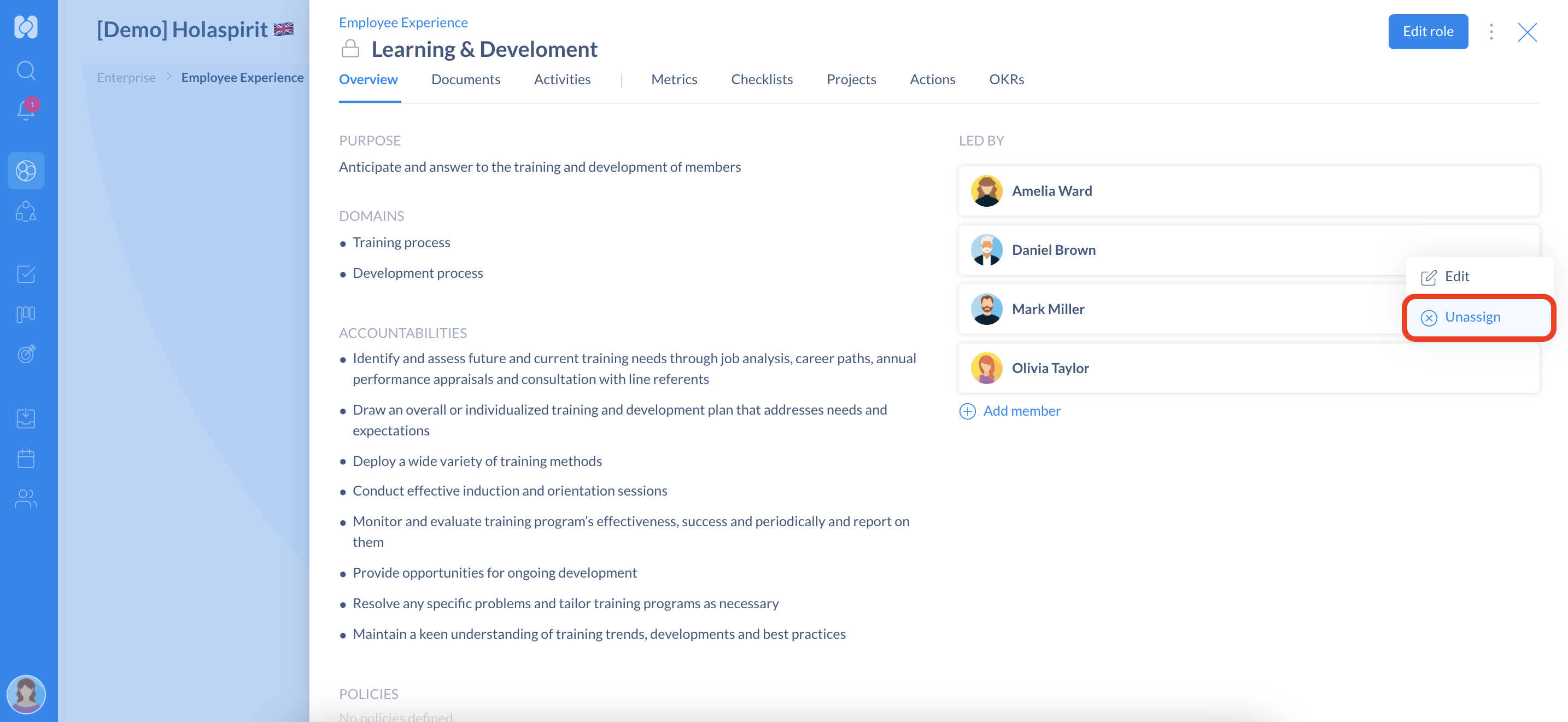Open the calendar sidebar icon

(26, 458)
